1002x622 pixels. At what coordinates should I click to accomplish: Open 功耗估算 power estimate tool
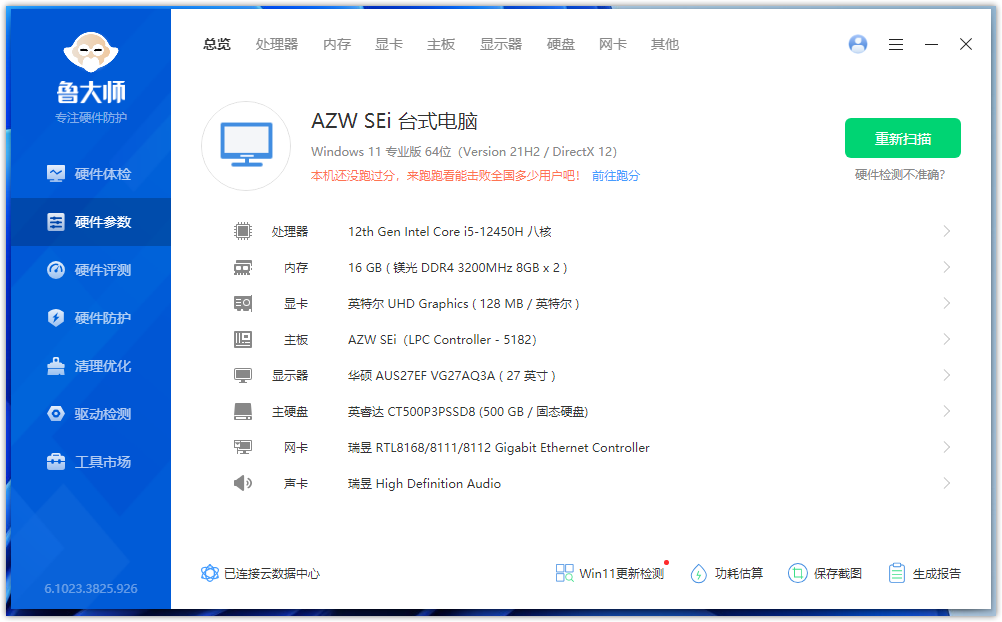[727, 574]
